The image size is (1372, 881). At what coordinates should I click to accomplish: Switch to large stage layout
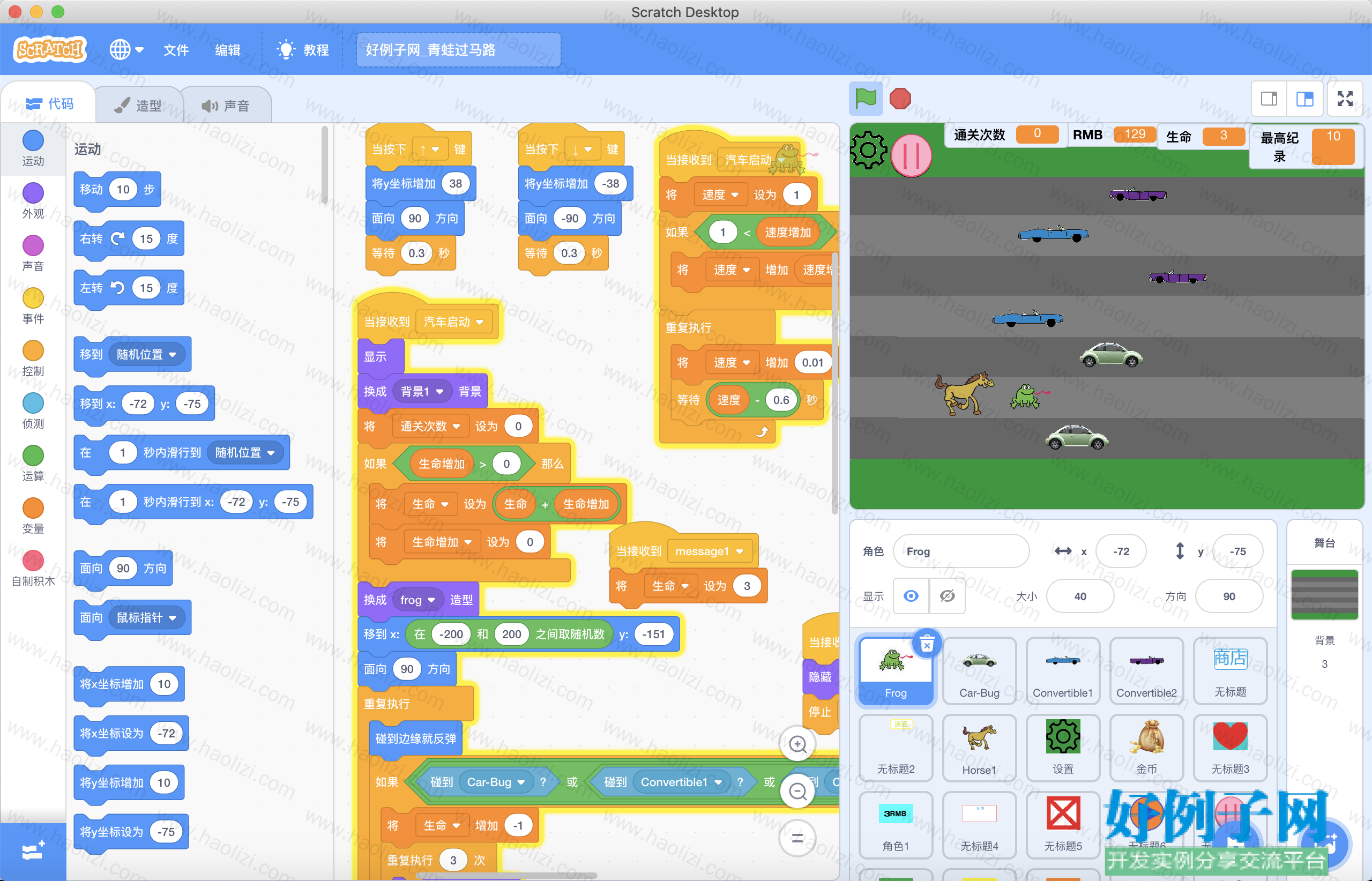tap(1304, 99)
